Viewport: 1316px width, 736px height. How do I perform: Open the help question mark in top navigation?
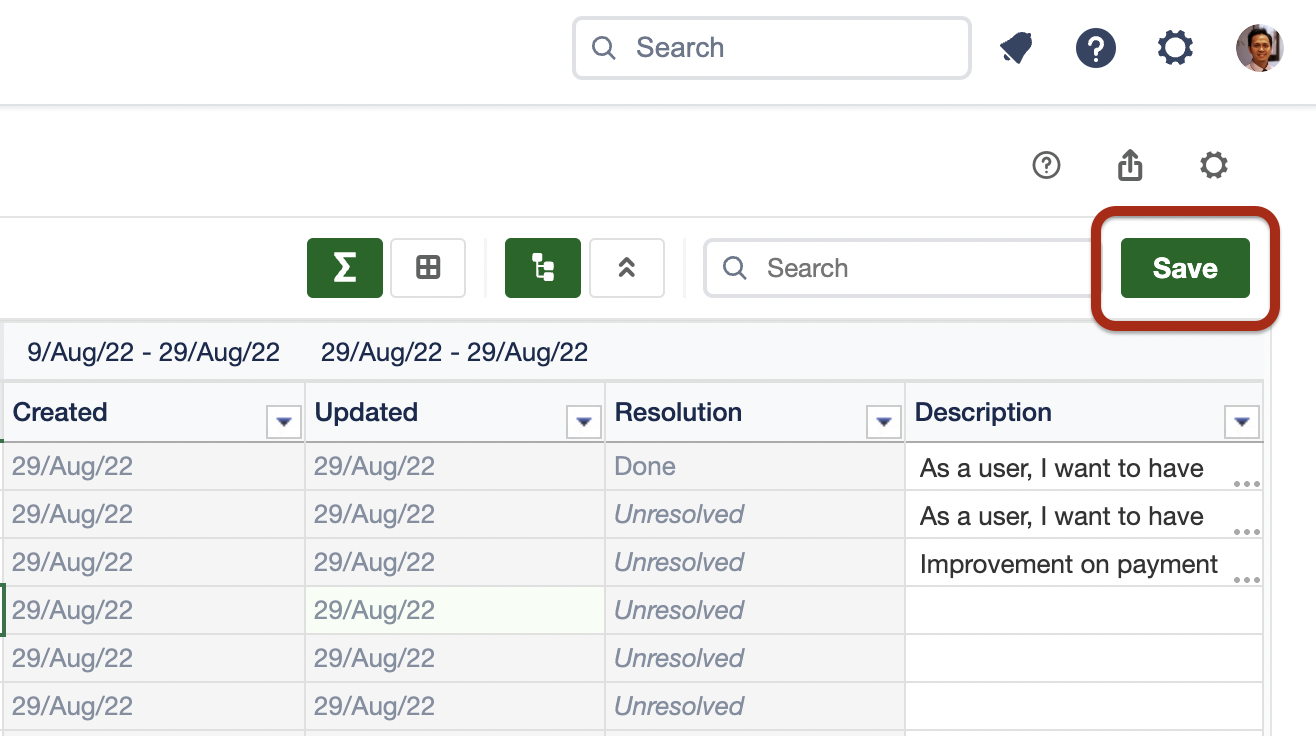click(x=1095, y=48)
